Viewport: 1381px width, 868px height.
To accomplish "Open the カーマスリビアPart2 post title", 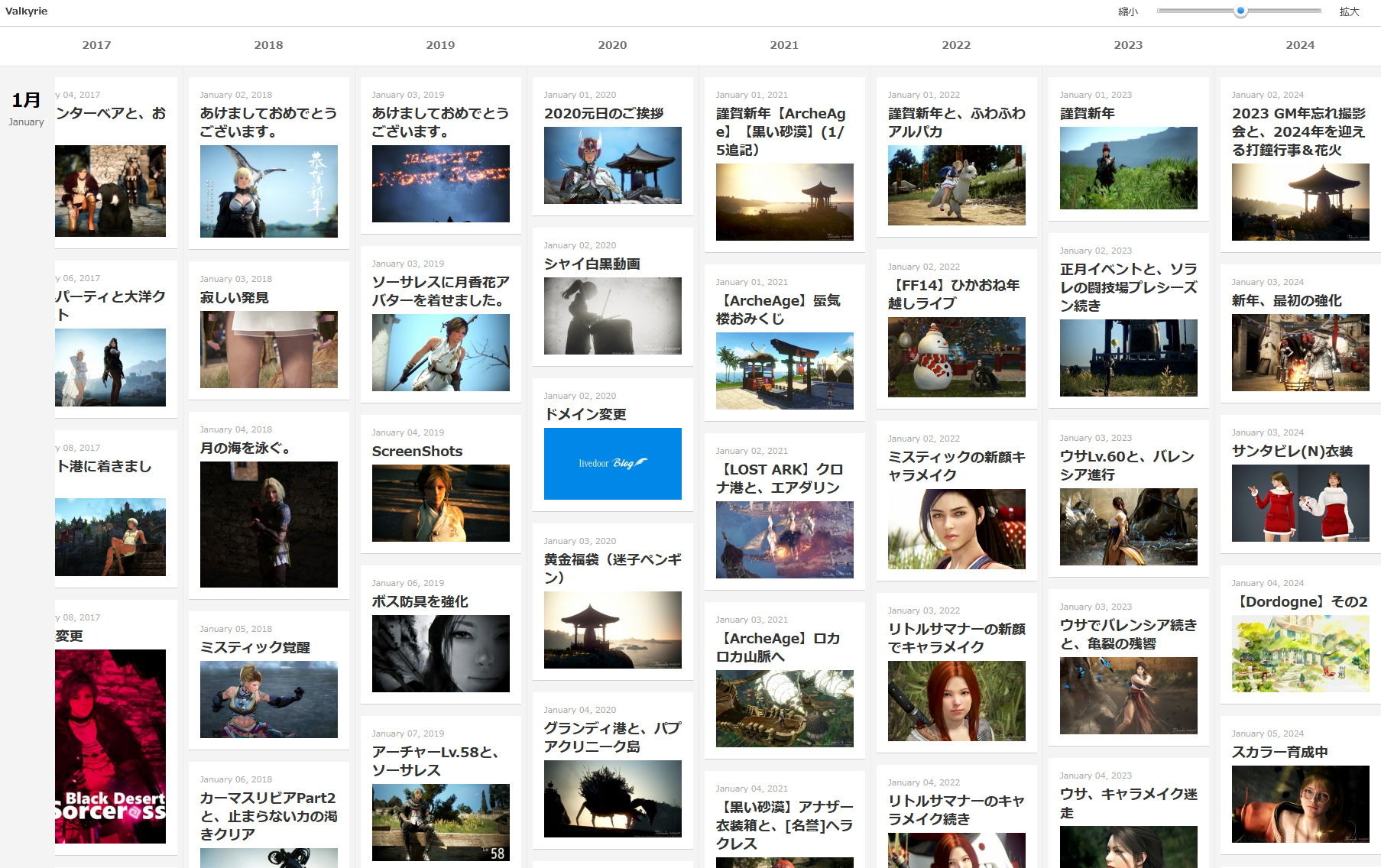I will click(269, 816).
